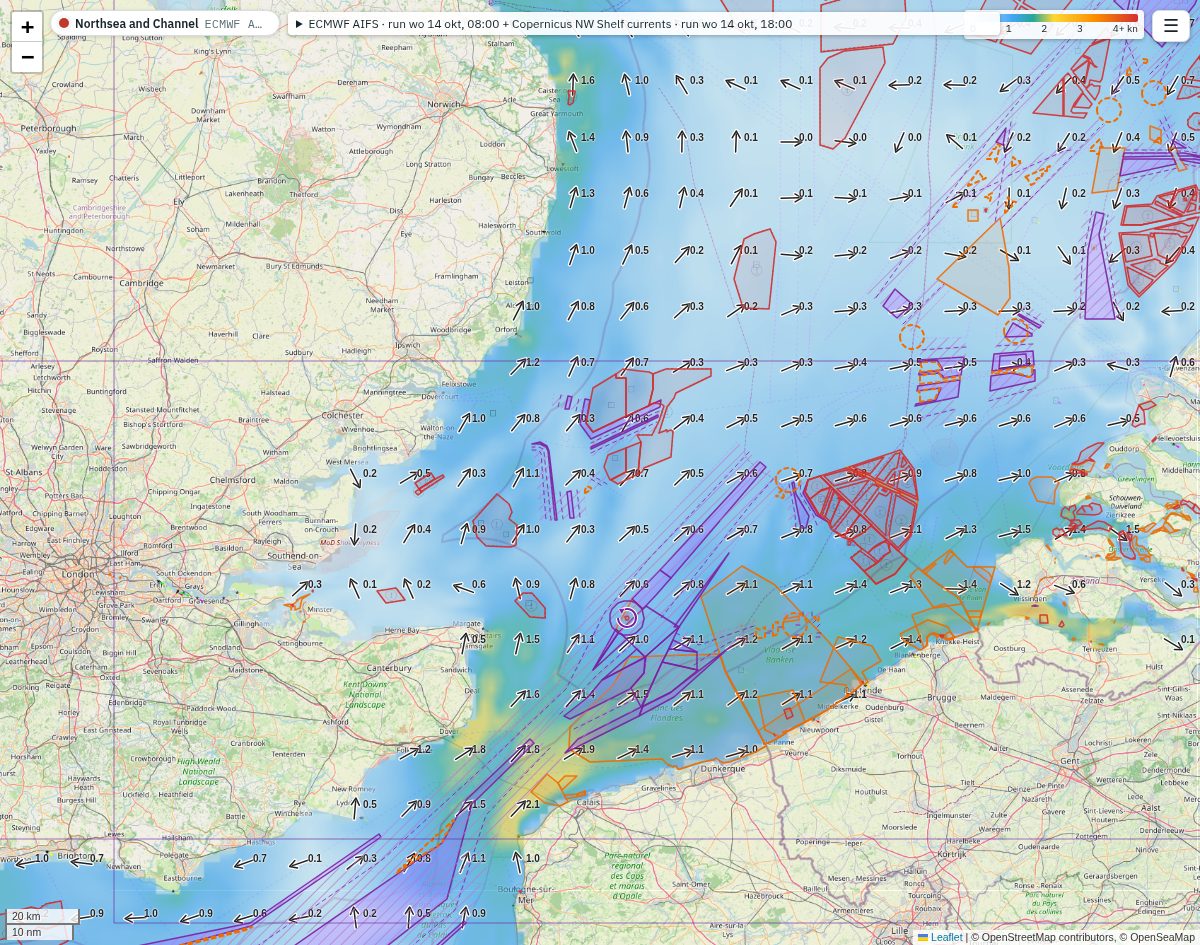Zoom out with the minus button
This screenshot has height=945, width=1200.
27,57
